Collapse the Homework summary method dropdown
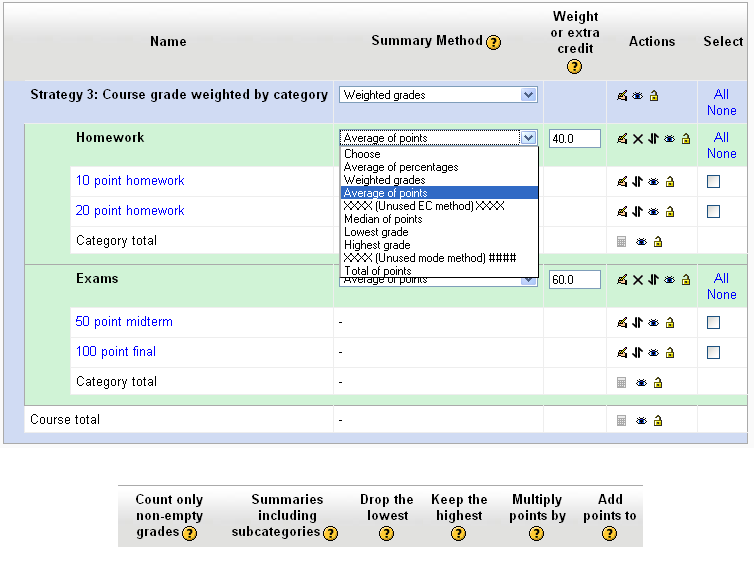754x564 pixels. click(x=528, y=138)
